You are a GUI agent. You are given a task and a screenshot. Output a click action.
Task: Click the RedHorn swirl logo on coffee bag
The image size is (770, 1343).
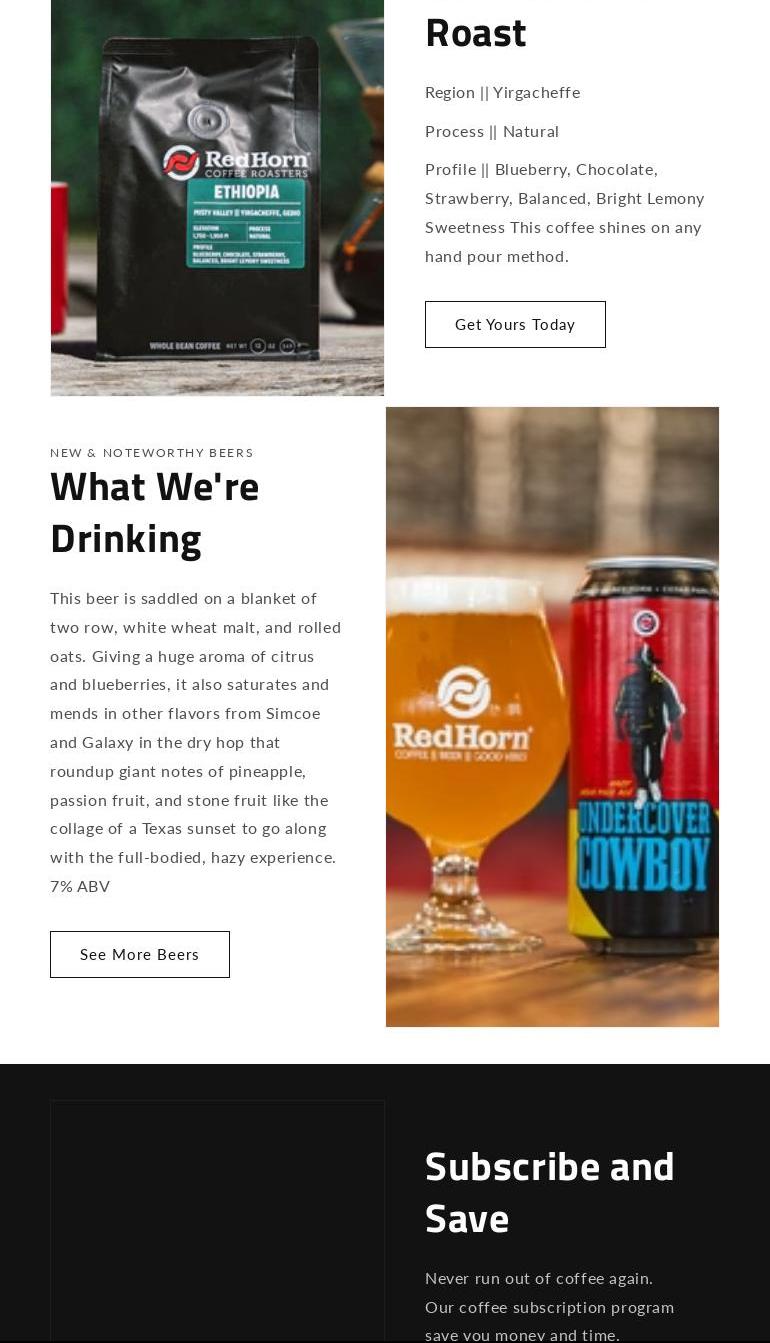180,163
